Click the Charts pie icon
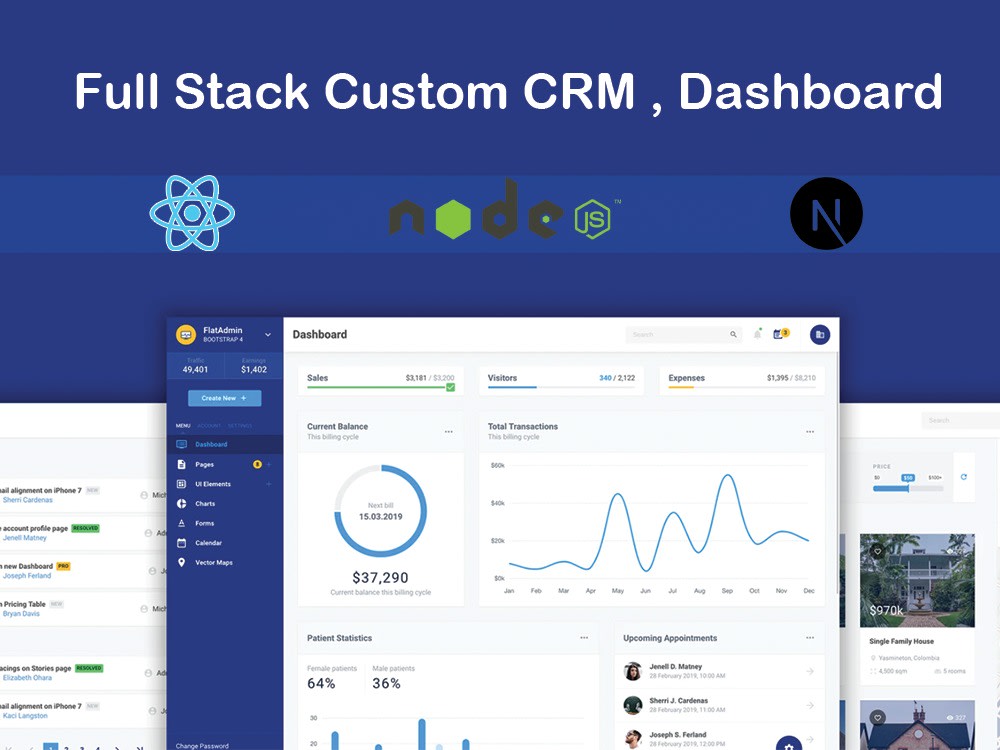The image size is (1000, 750). (x=181, y=504)
